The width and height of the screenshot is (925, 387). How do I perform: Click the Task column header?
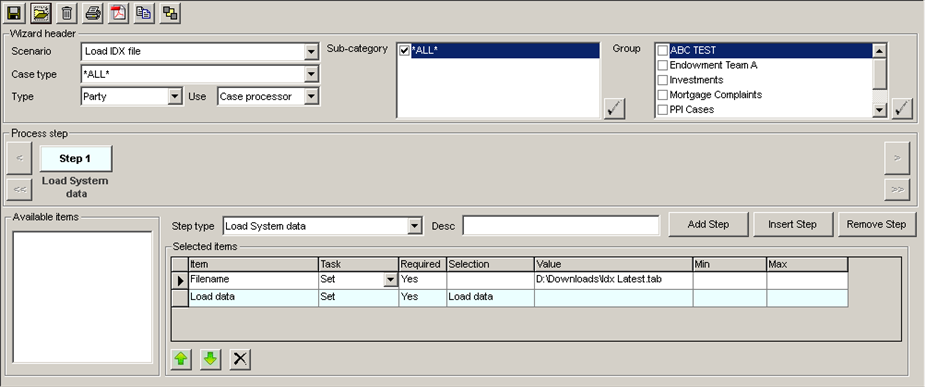point(359,264)
